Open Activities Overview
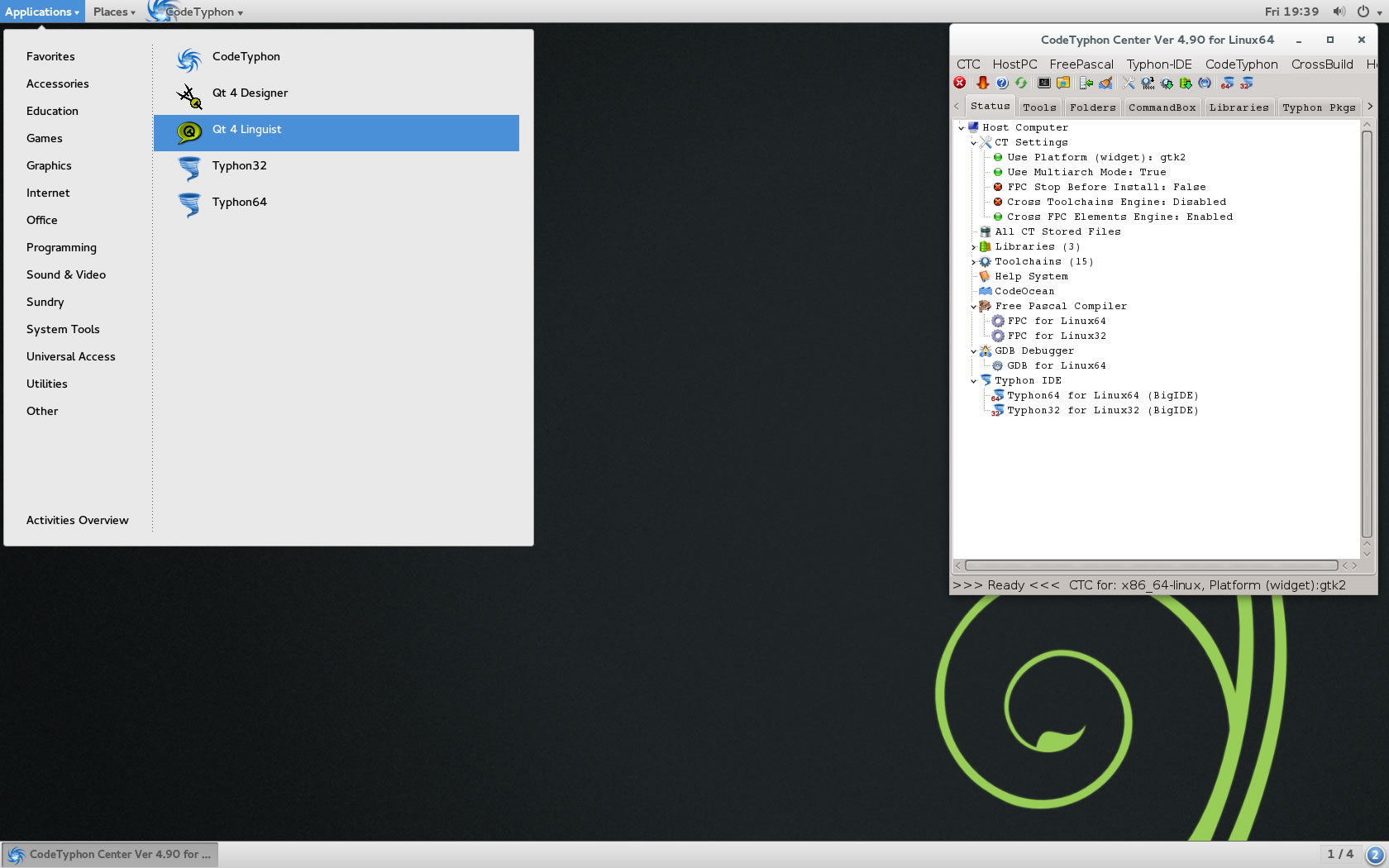 click(x=78, y=520)
